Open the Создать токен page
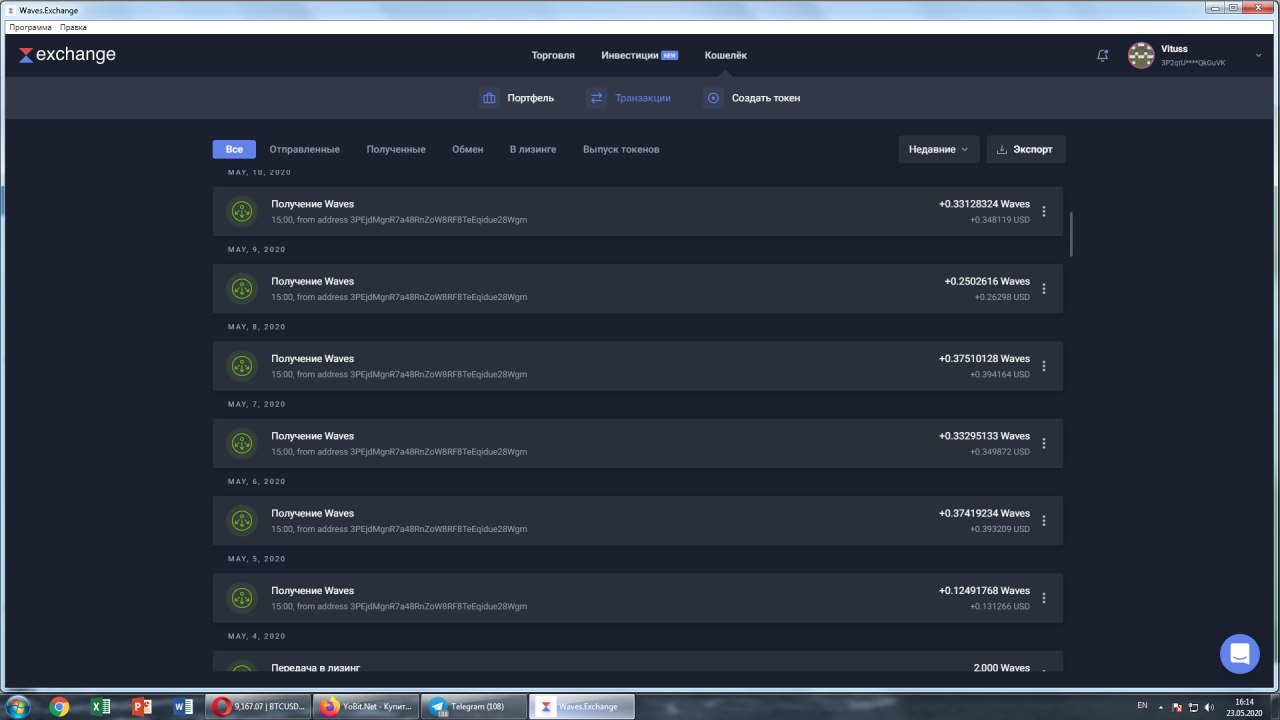This screenshot has height=720, width=1280. click(x=766, y=98)
